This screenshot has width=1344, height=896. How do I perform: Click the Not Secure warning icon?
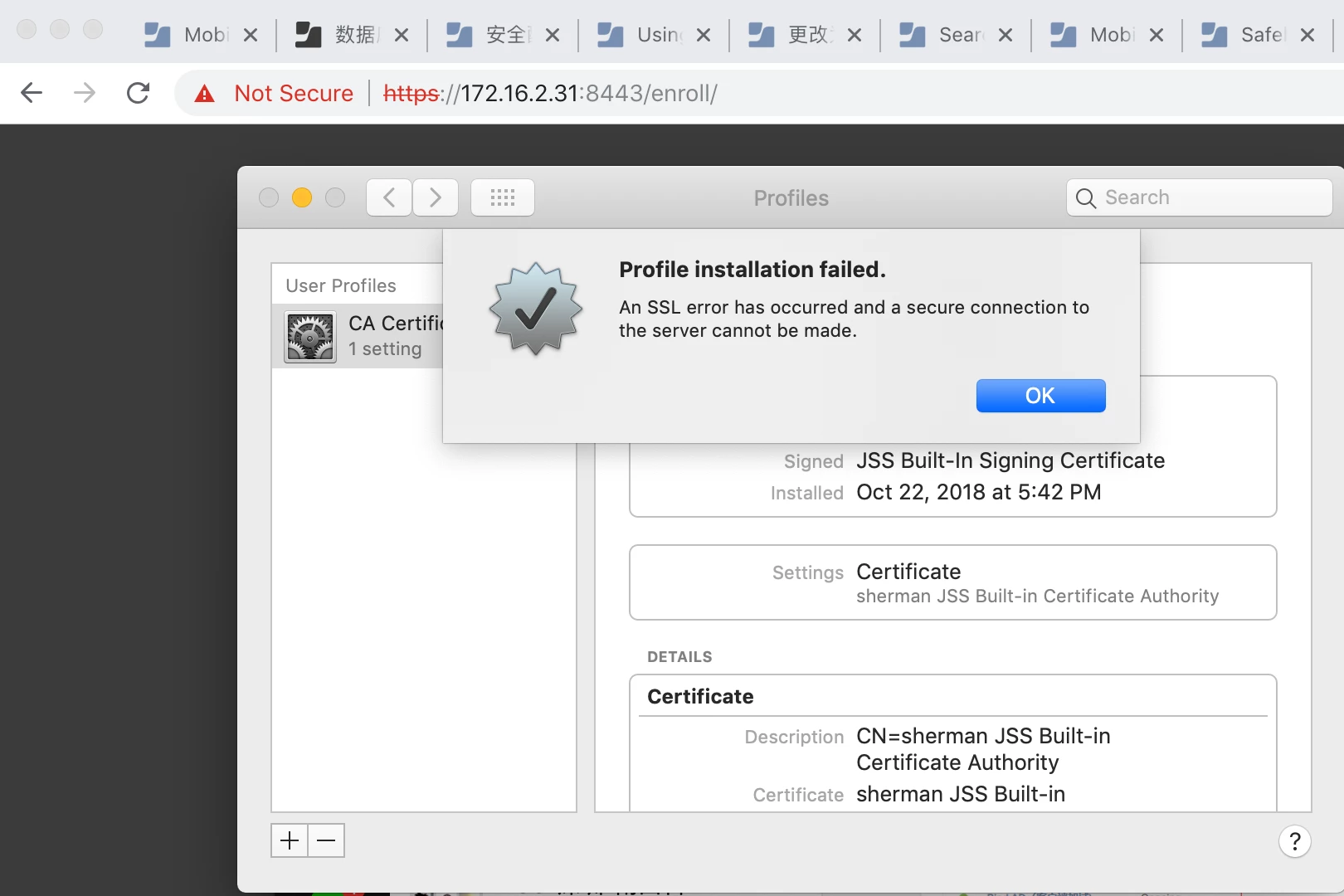(x=204, y=94)
